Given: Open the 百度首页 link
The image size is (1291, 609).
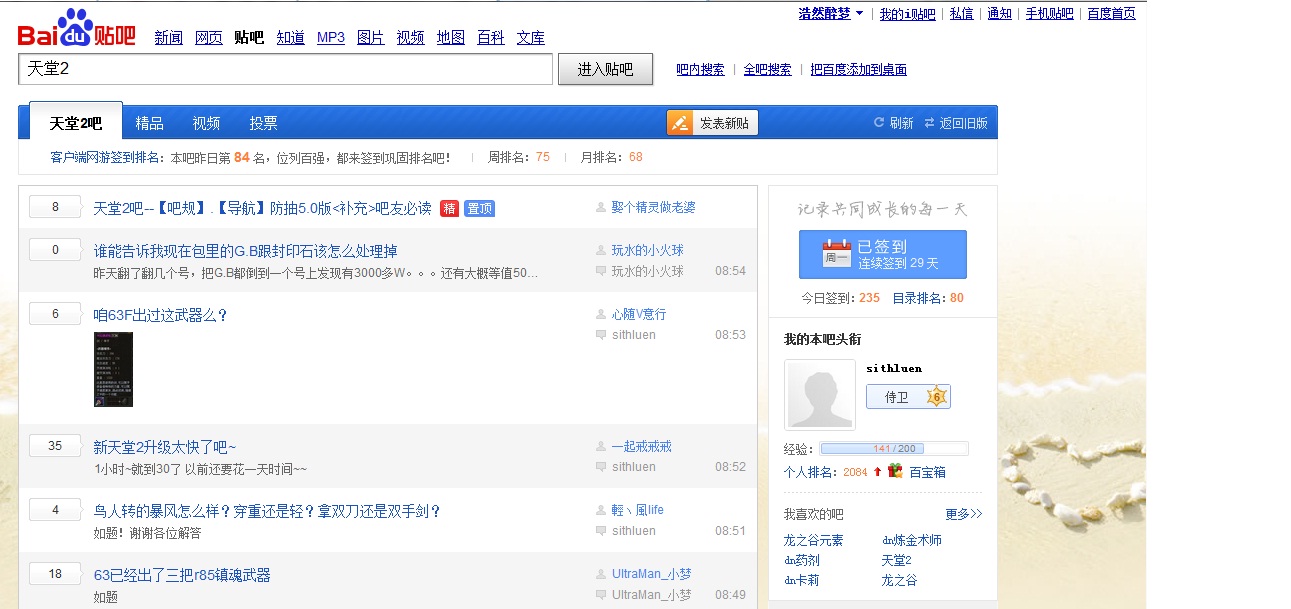Looking at the screenshot, I should tap(1111, 13).
